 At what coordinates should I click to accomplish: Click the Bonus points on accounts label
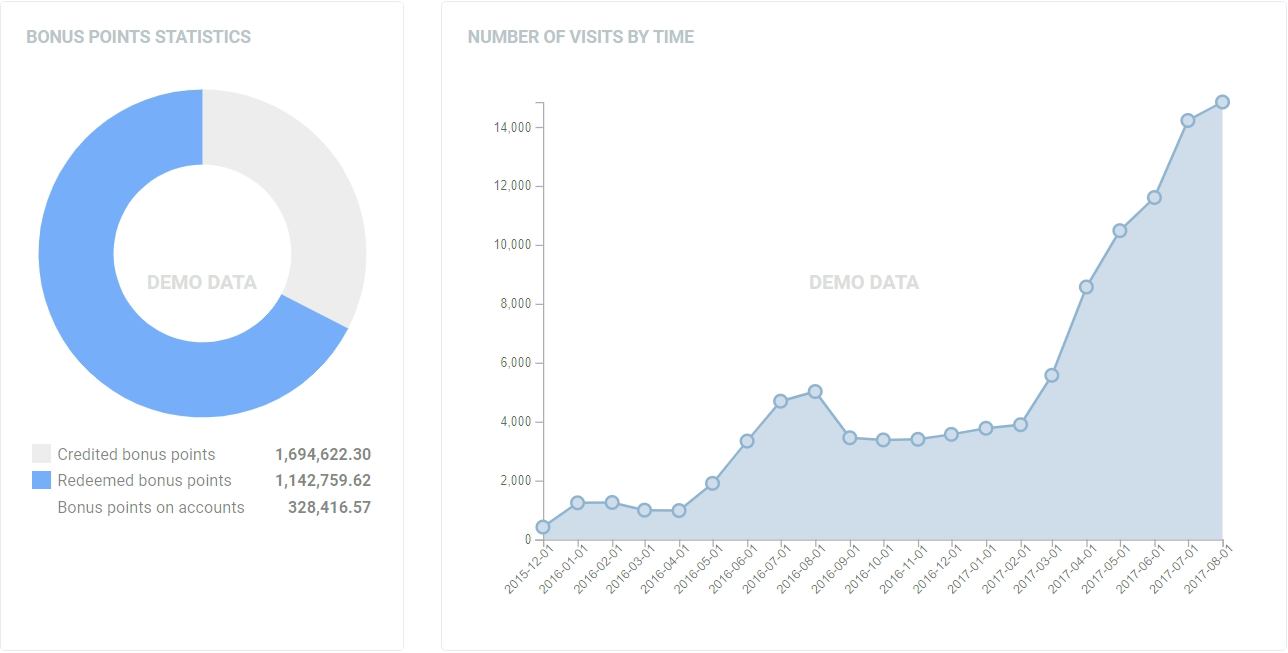(151, 507)
